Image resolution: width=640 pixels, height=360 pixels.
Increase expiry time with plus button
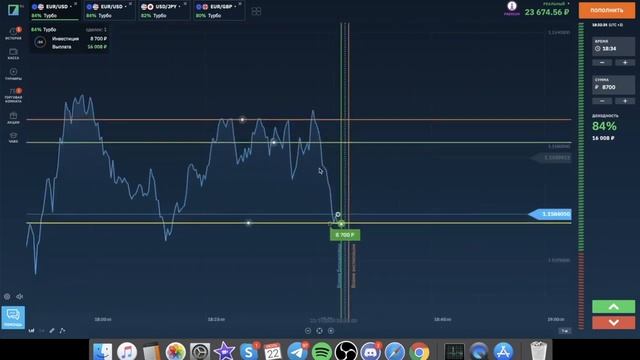tap(625, 62)
